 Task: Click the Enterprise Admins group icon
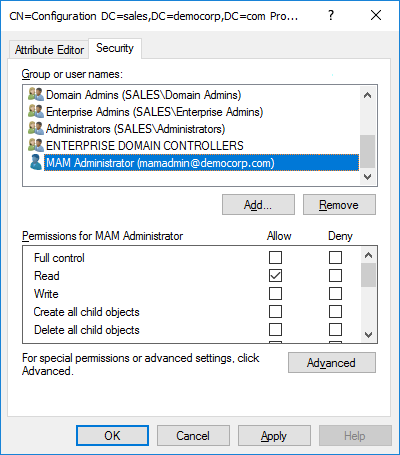pos(36,111)
